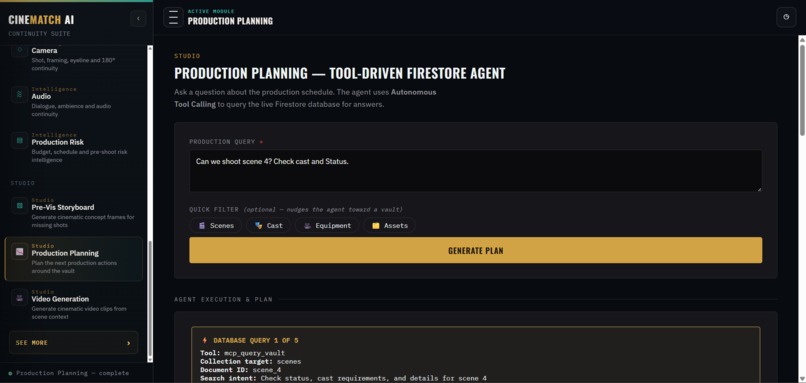Click the circular icon button in the top-right header

[x=786, y=17]
